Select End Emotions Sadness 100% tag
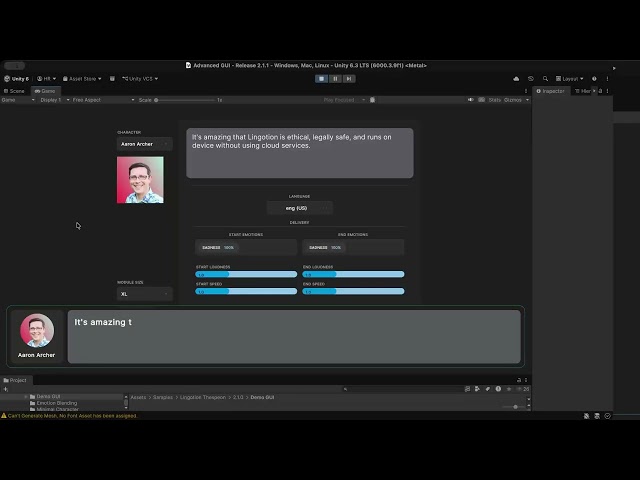 [x=325, y=247]
